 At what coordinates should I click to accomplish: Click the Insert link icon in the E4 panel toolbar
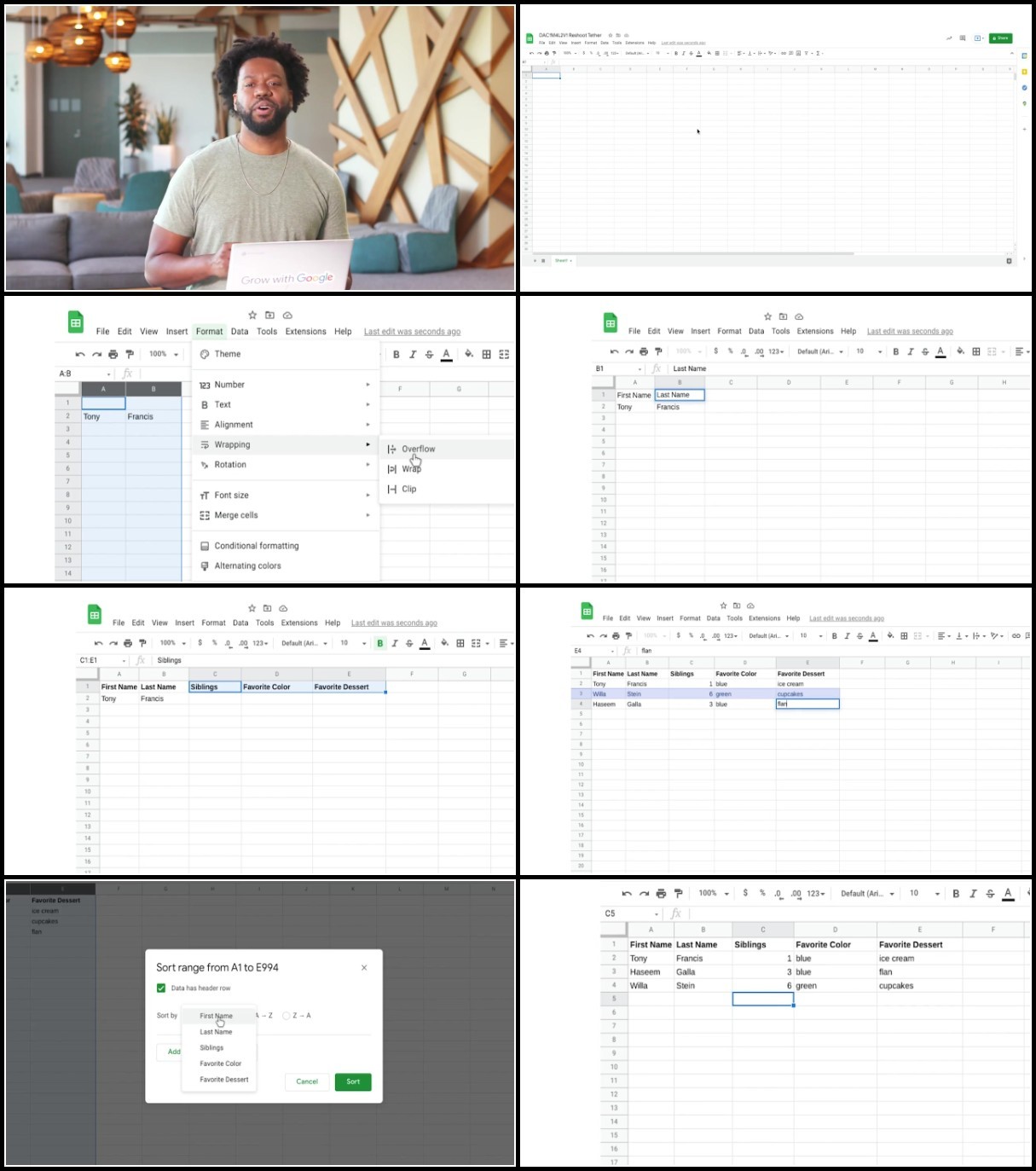(x=1016, y=635)
